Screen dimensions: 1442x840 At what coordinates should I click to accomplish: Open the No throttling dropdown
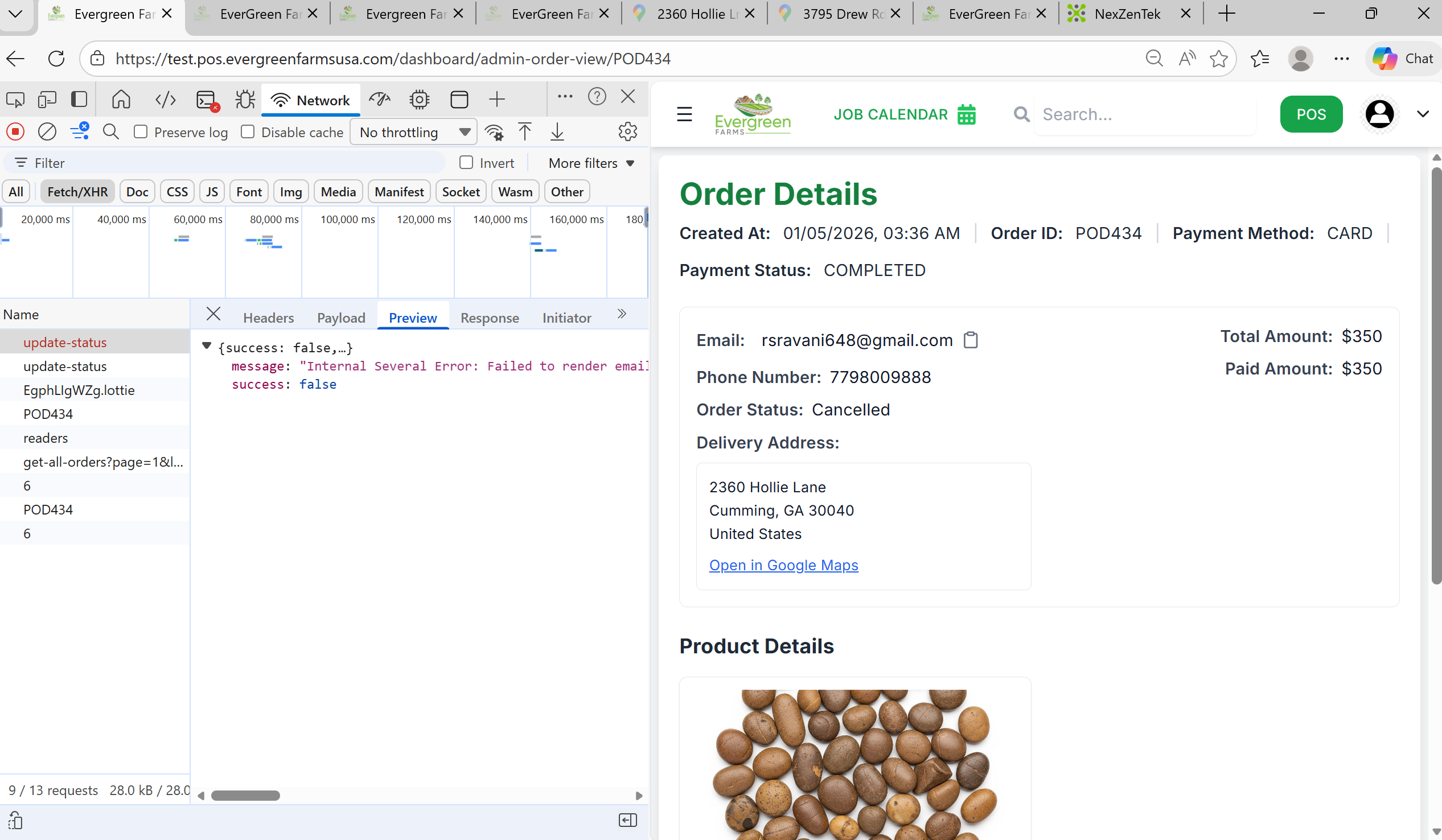[x=413, y=132]
